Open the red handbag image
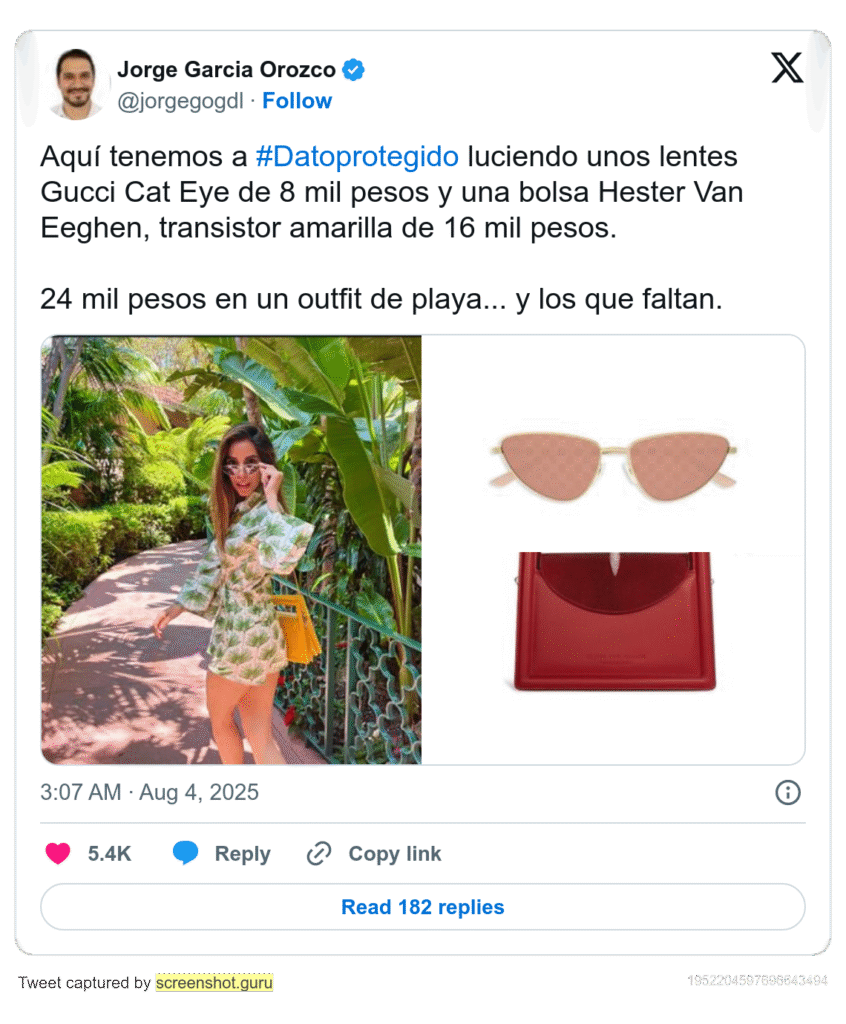This screenshot has width=846, height=1024. (x=613, y=622)
